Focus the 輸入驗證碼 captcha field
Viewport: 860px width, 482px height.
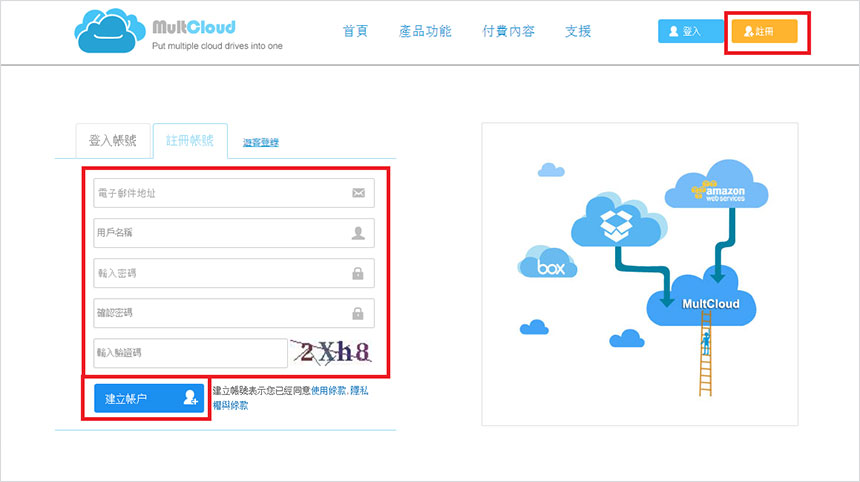pos(190,353)
